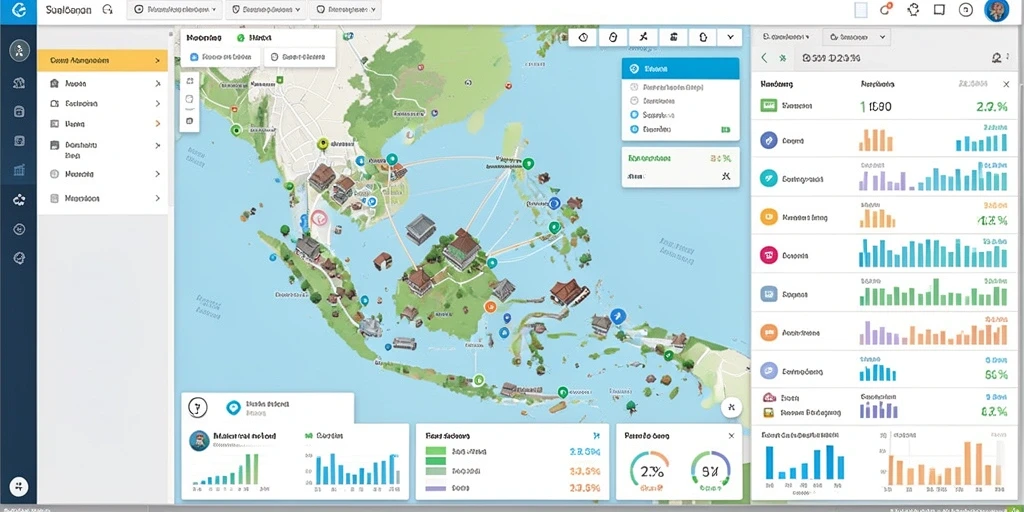This screenshot has height=512, width=1024.
Task: Open the first dropdown in the top toolbar
Action: pos(174,10)
